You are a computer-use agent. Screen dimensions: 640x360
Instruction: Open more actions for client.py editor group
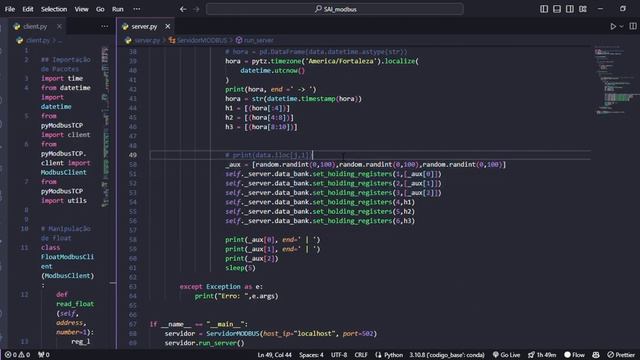click(x=105, y=27)
